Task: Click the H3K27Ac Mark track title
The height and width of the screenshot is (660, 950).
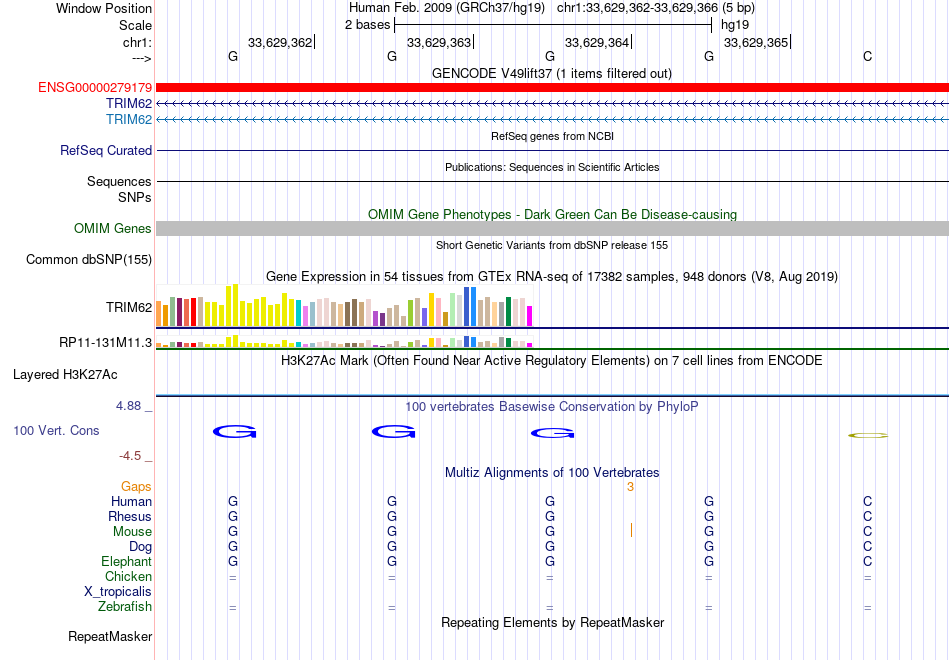Action: (x=552, y=361)
